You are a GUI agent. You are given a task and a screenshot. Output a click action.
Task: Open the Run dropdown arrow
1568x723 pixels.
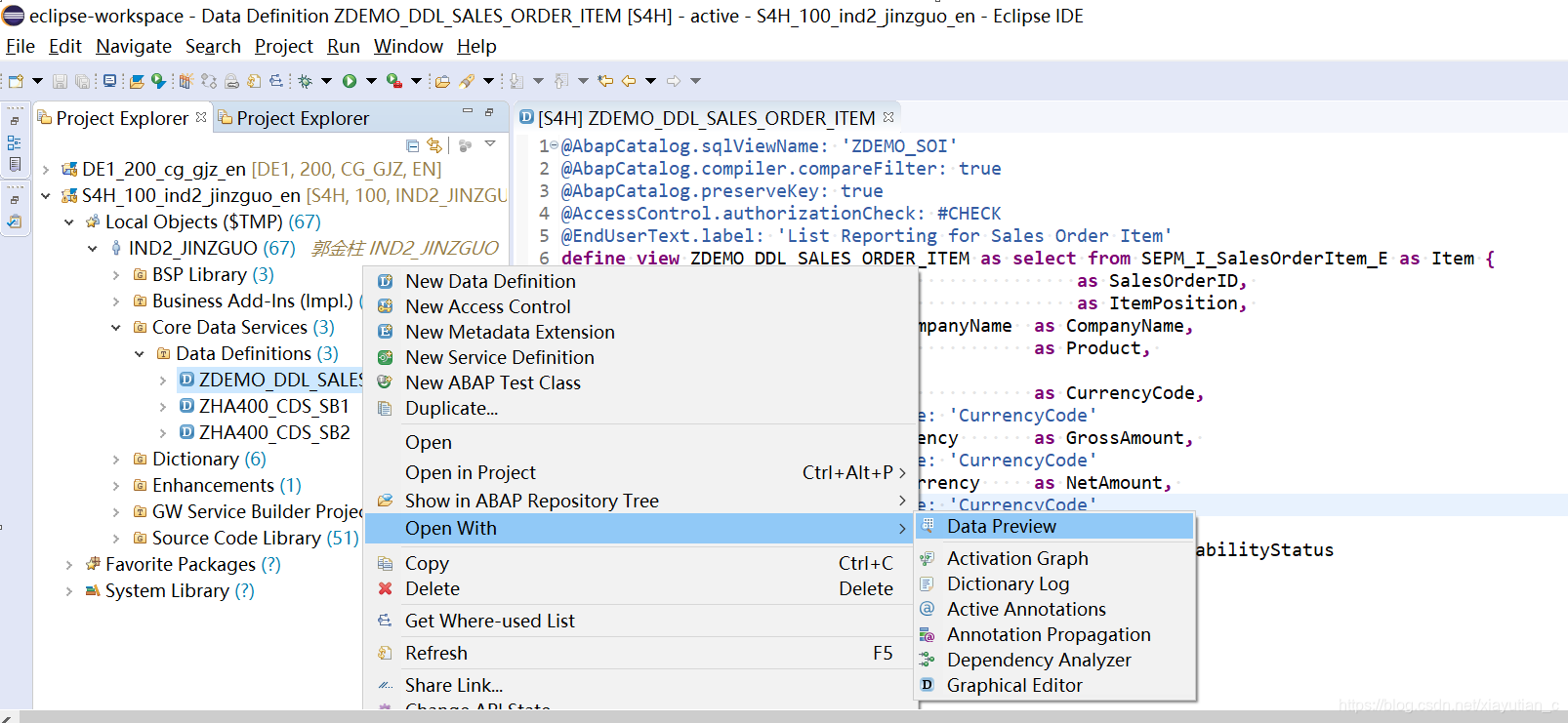[371, 81]
